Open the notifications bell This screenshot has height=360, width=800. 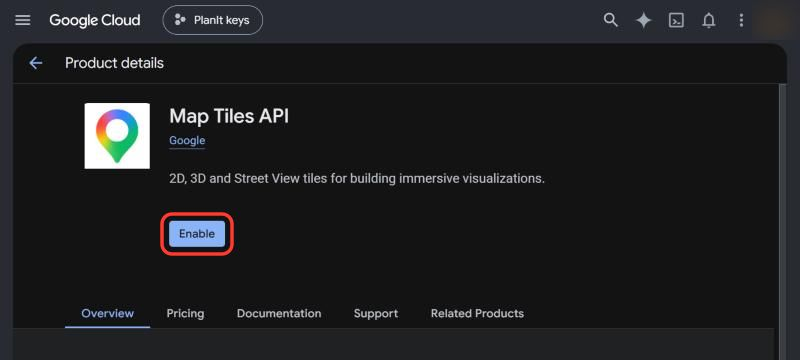709,20
